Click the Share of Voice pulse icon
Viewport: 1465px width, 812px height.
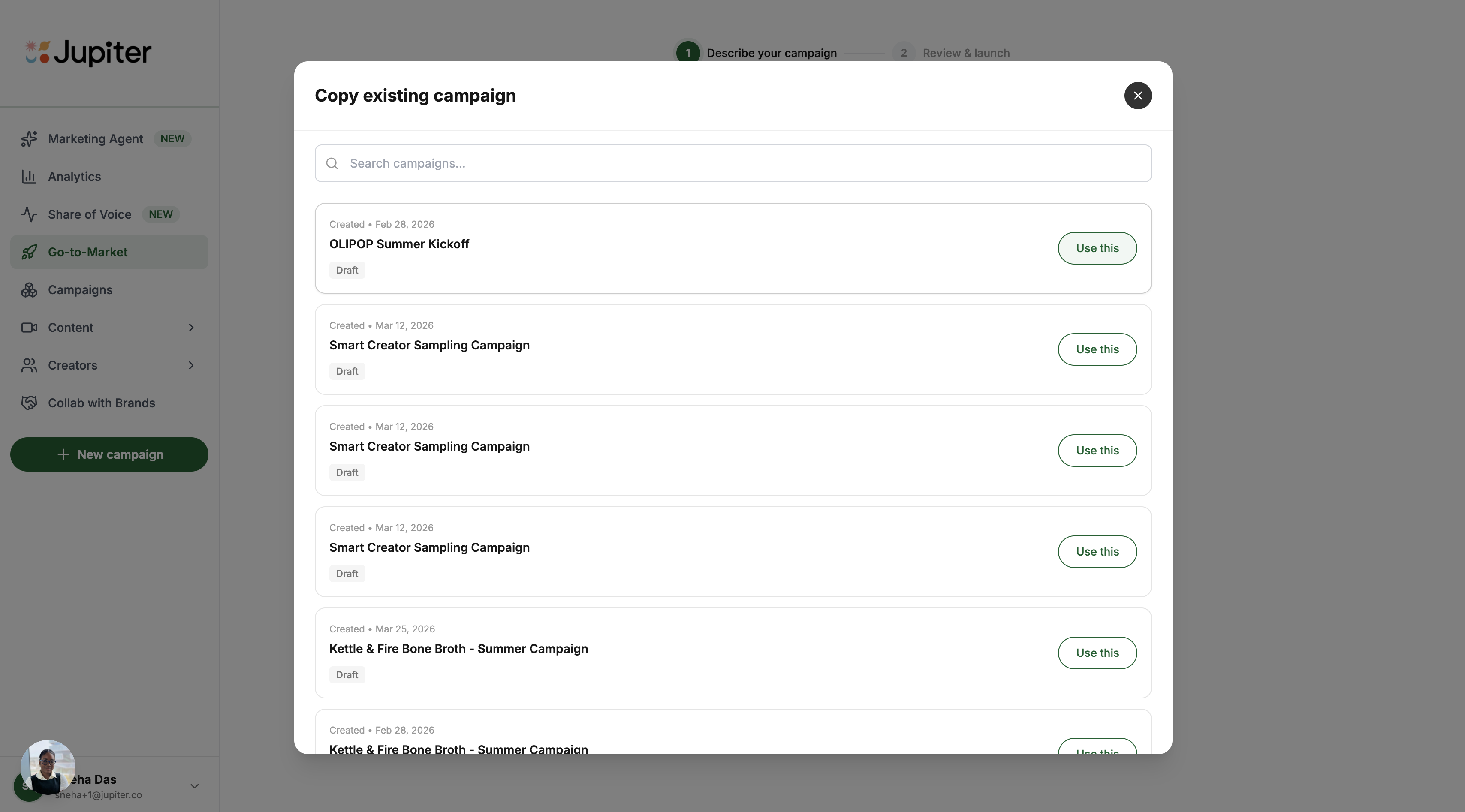29,214
